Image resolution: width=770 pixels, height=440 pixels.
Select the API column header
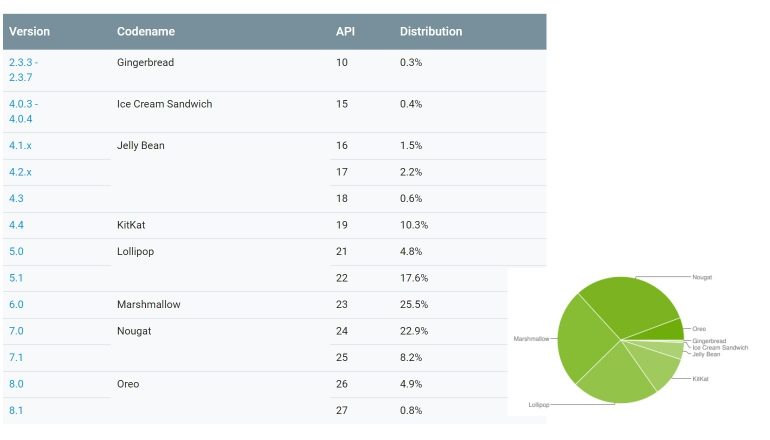coord(345,32)
